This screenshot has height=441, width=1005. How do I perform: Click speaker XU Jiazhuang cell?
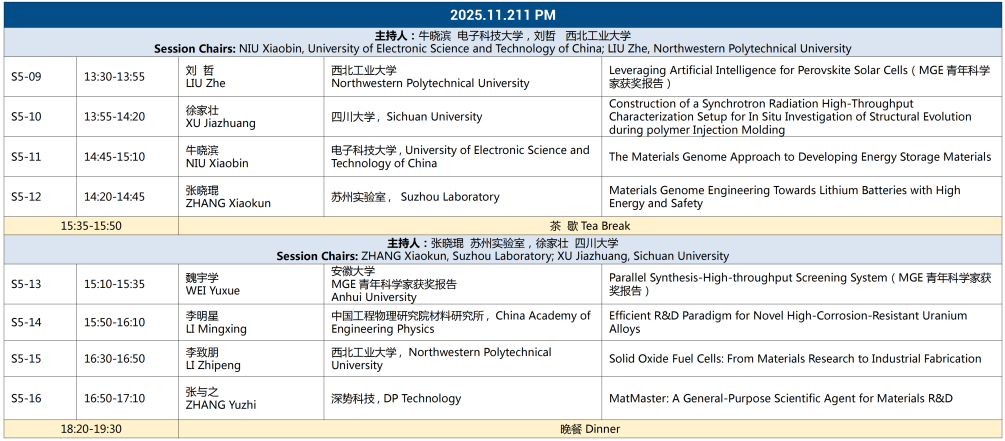pyautogui.click(x=220, y=117)
